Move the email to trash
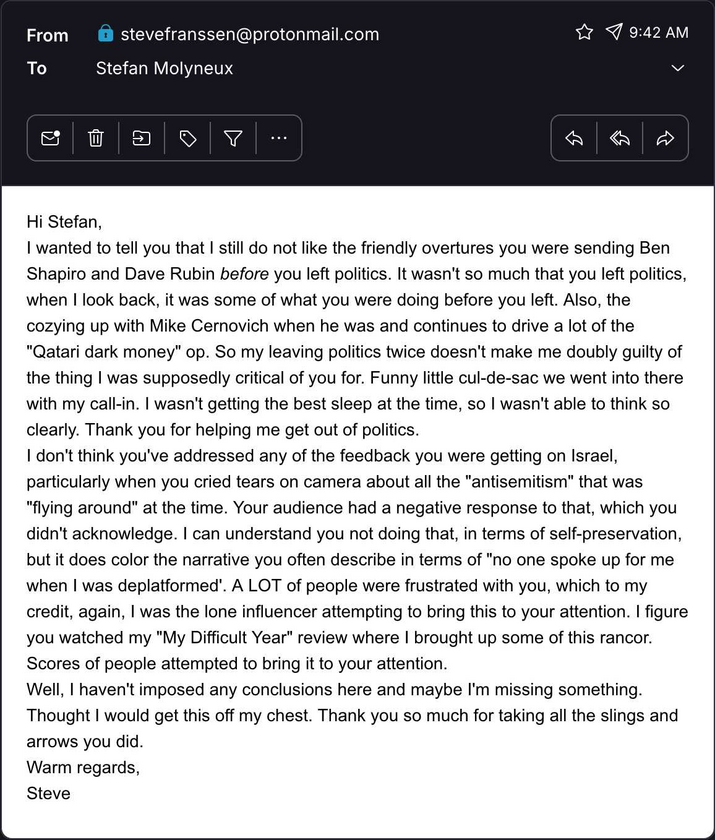Viewport: 715px width, 840px height. 96,138
